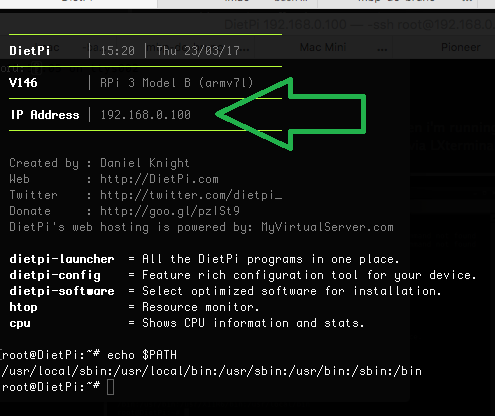Open the twitter.com/dietpi_ link

coord(191,195)
